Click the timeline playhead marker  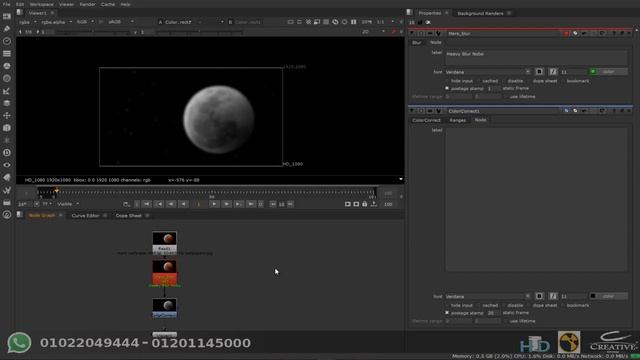[x=56, y=190]
